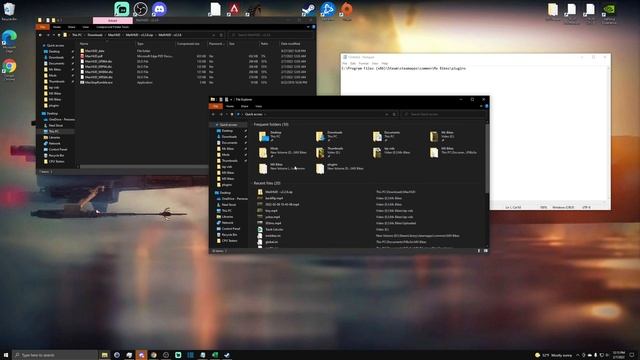
Task: Open the plugins tile in Frequent folders
Action: 339,168
